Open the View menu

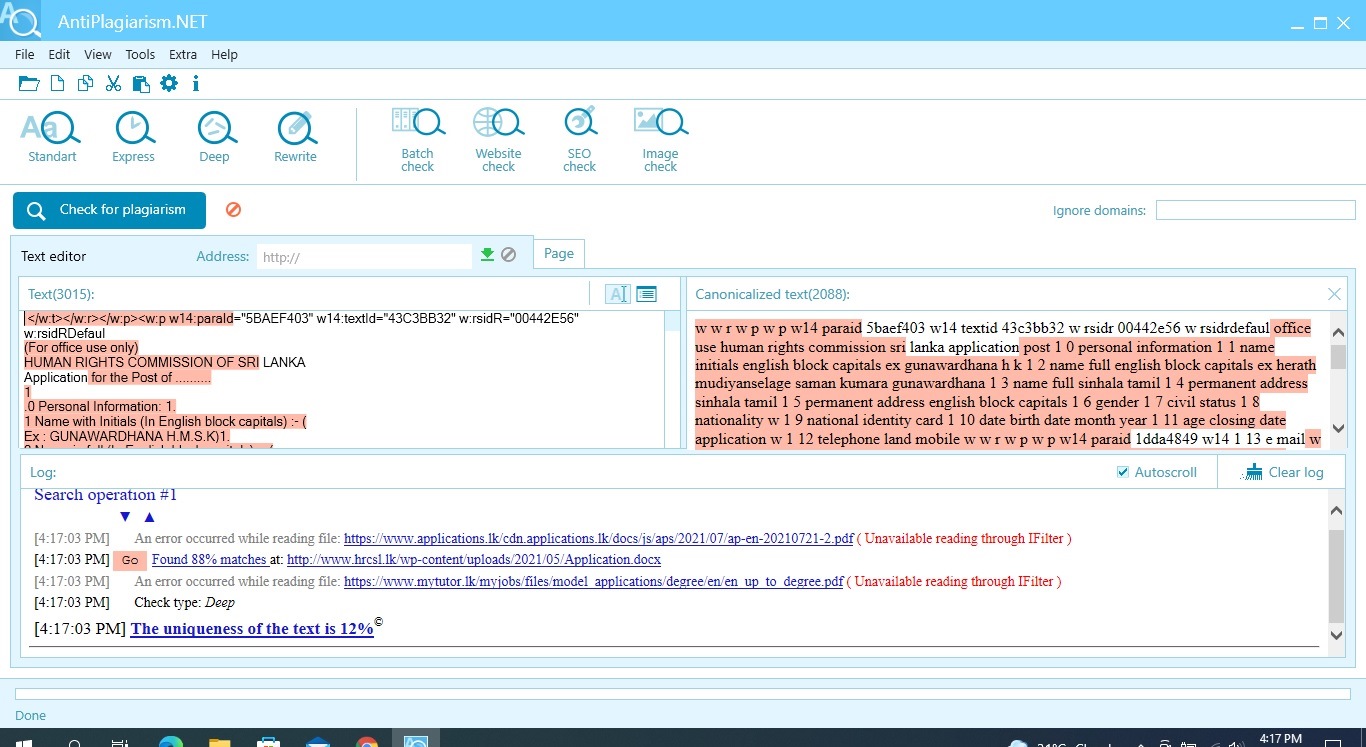tap(98, 55)
